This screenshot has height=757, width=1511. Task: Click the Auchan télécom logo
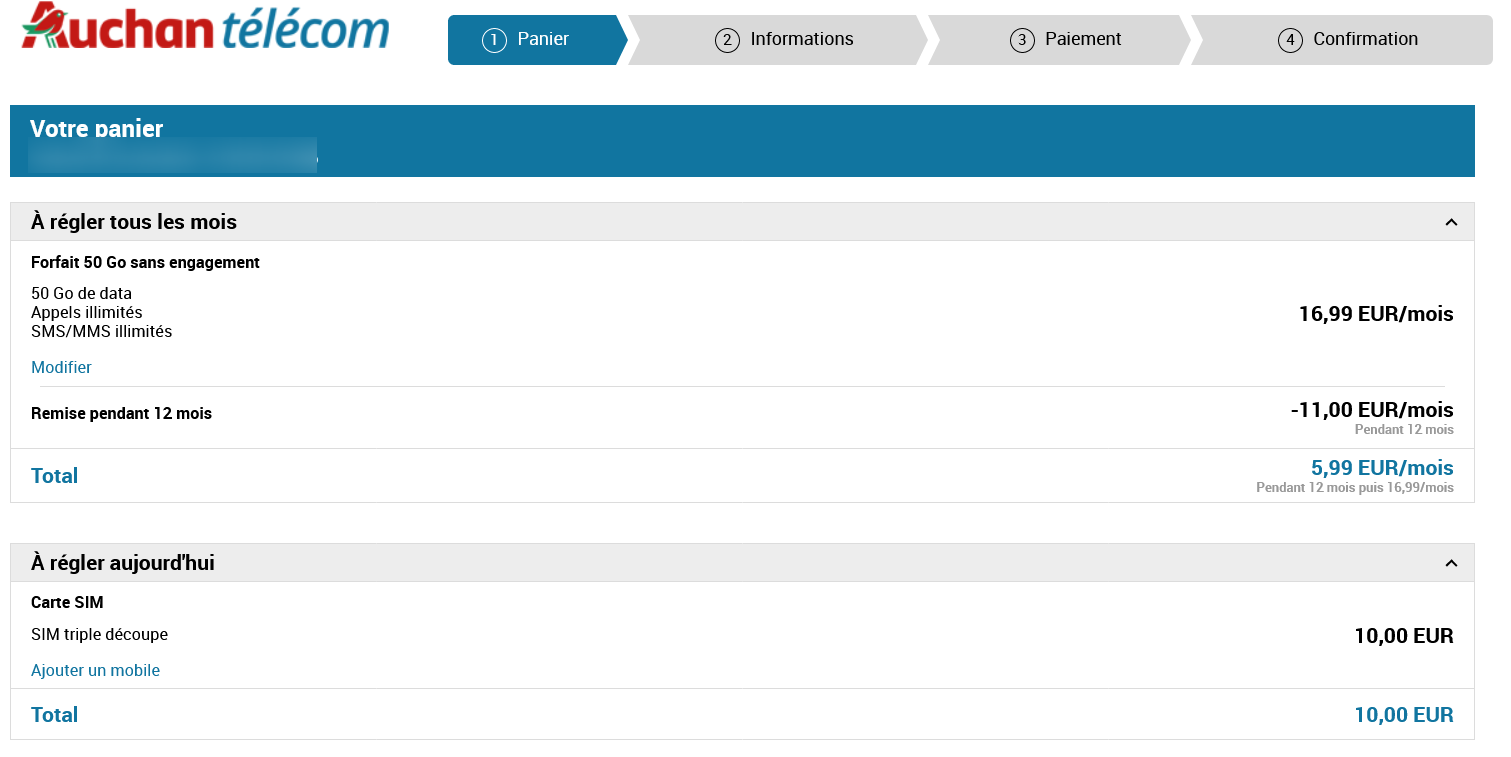click(205, 27)
